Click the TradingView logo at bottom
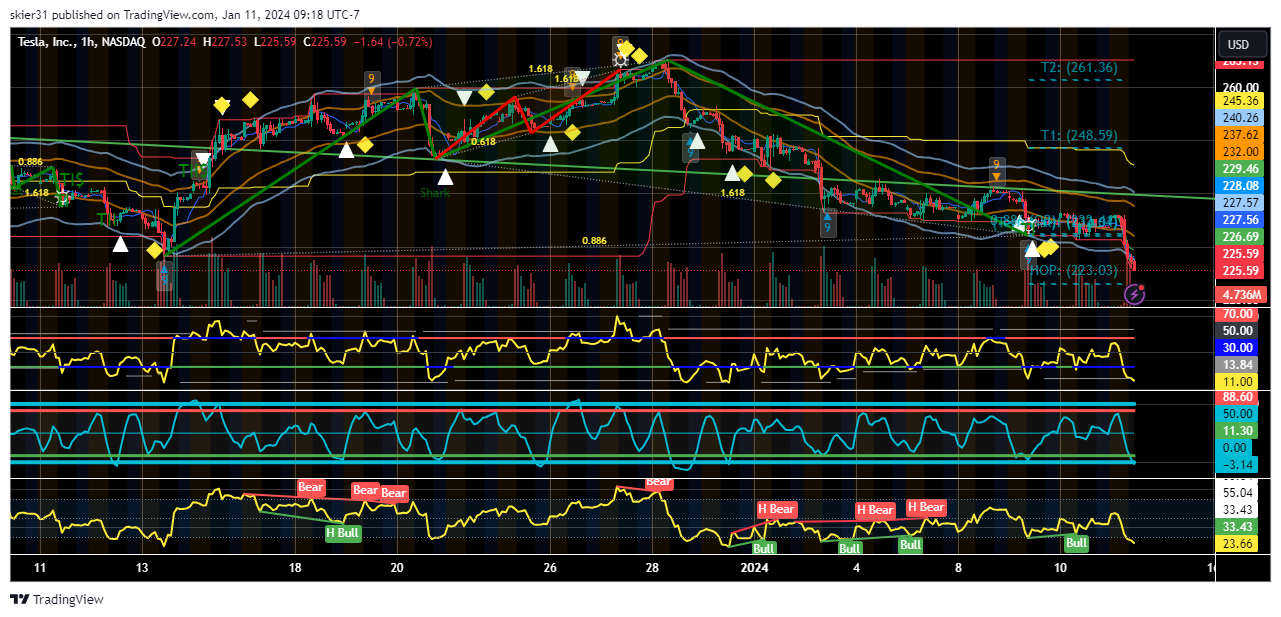This screenshot has width=1281, height=617. point(57,600)
